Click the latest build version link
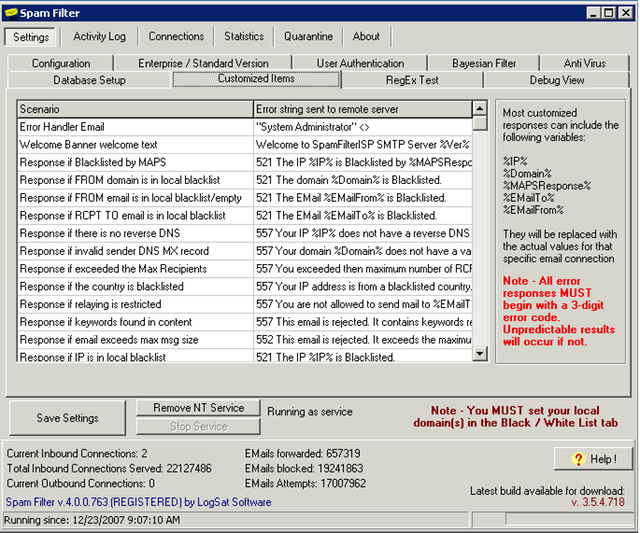The width and height of the screenshot is (640, 533). 599,501
